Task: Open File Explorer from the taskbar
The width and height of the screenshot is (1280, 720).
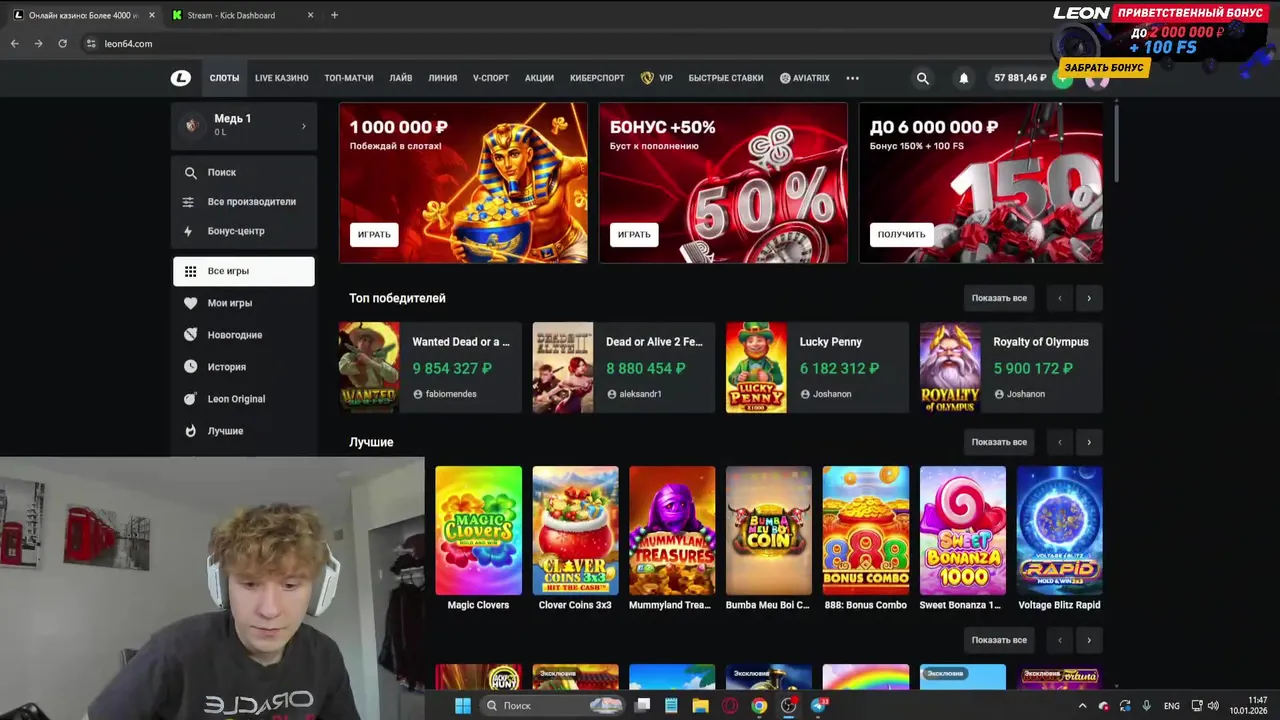Action: coord(701,706)
